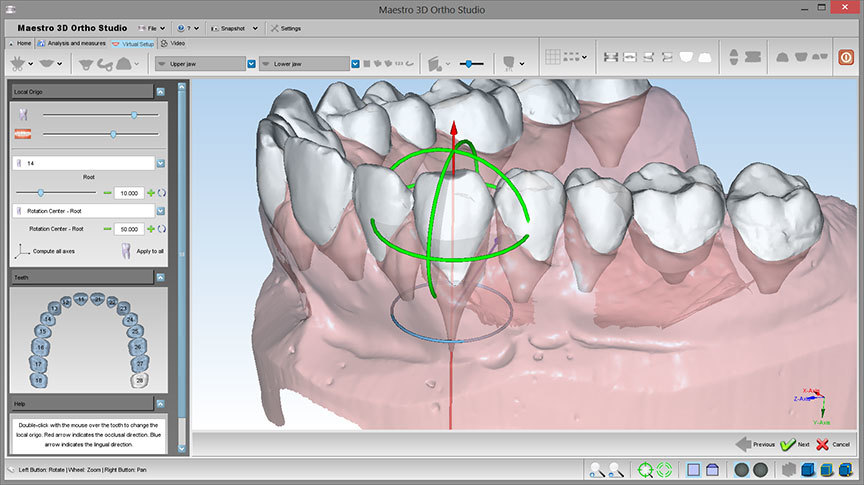Viewport: 864px width, 485px height.
Task: Select tooth 16 in the arch diagram
Action: click(40, 348)
